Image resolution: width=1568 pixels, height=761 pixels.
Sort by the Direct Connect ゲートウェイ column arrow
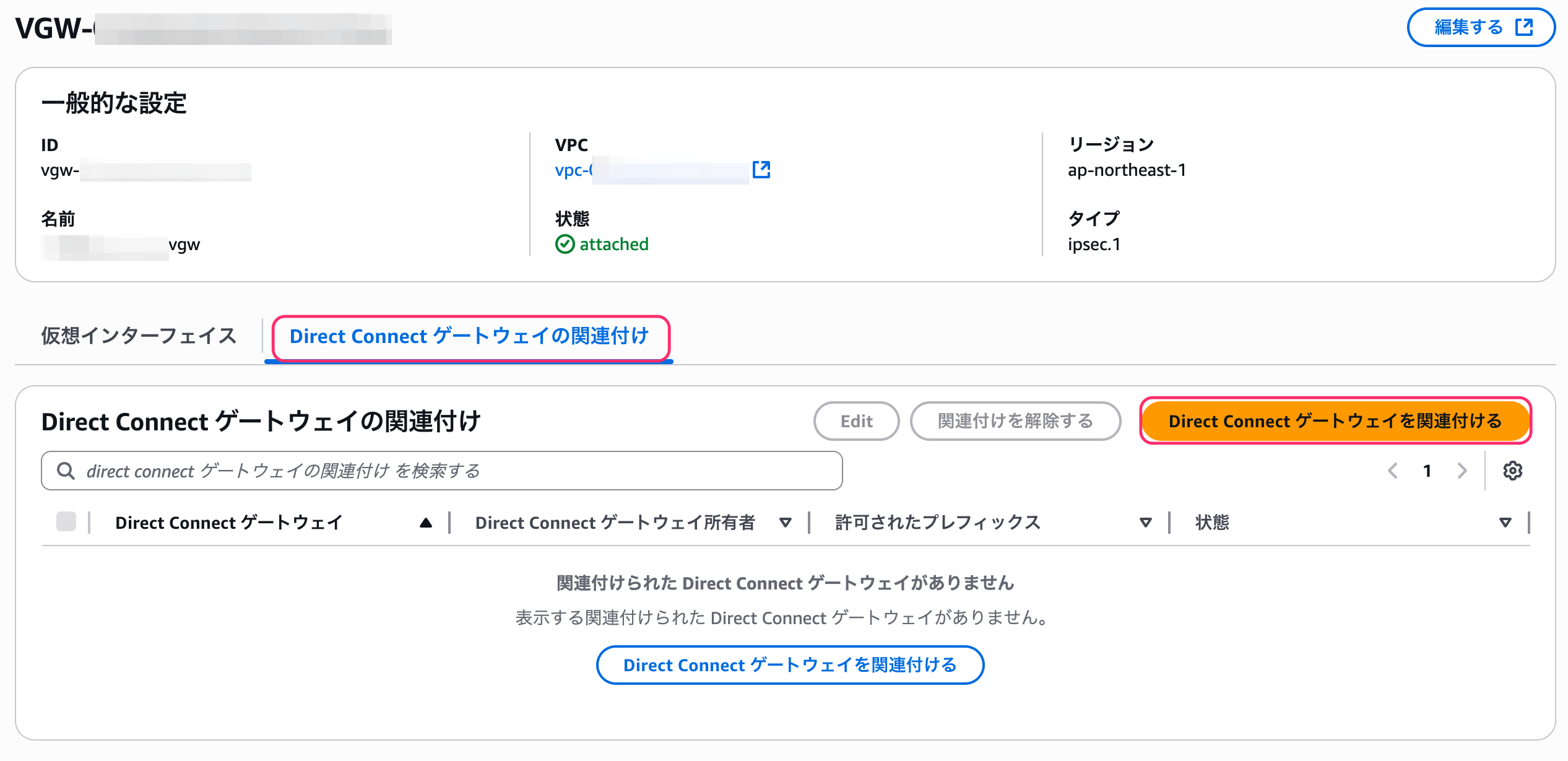point(425,523)
